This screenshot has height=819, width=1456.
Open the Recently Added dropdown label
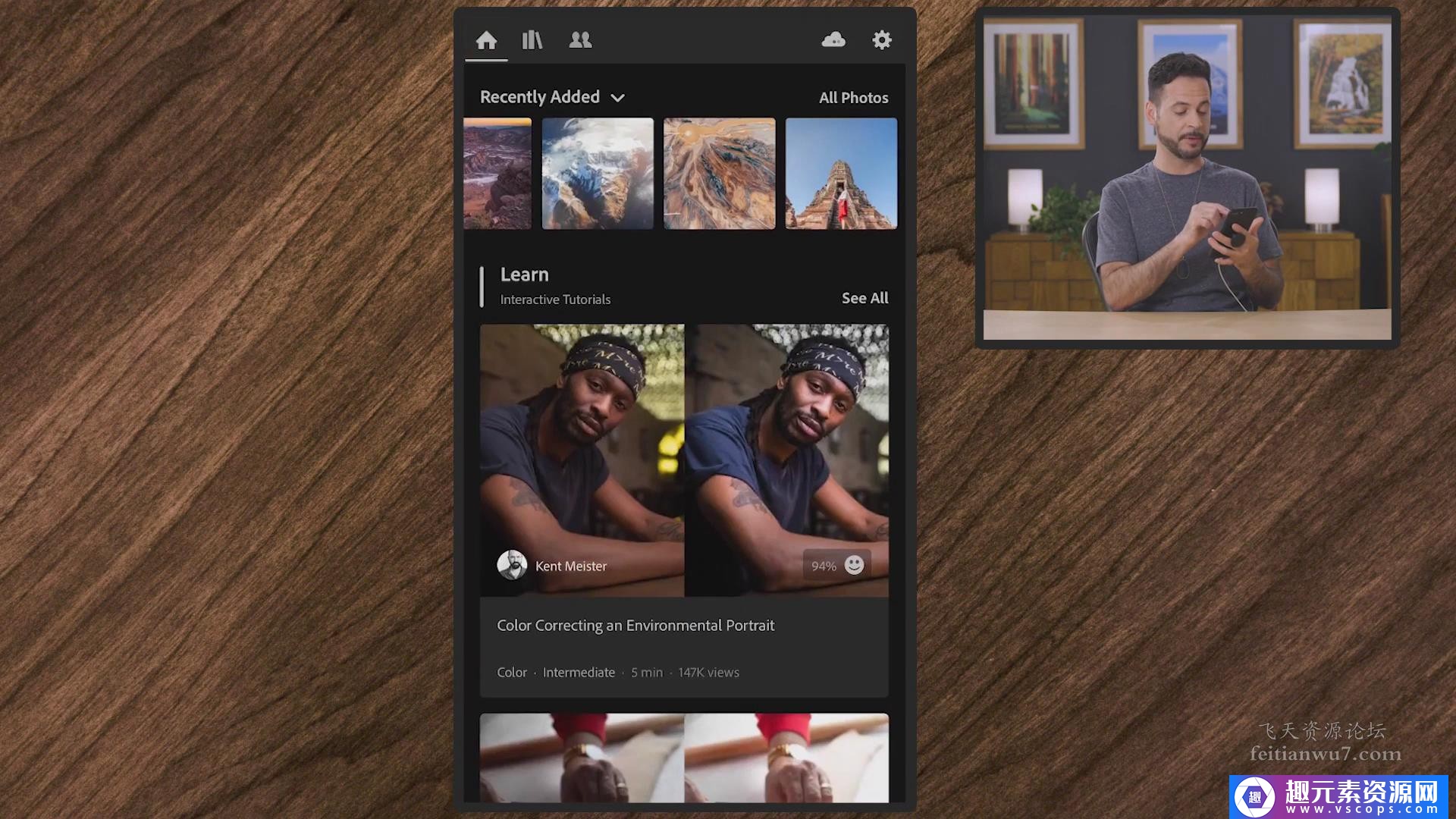tap(539, 97)
